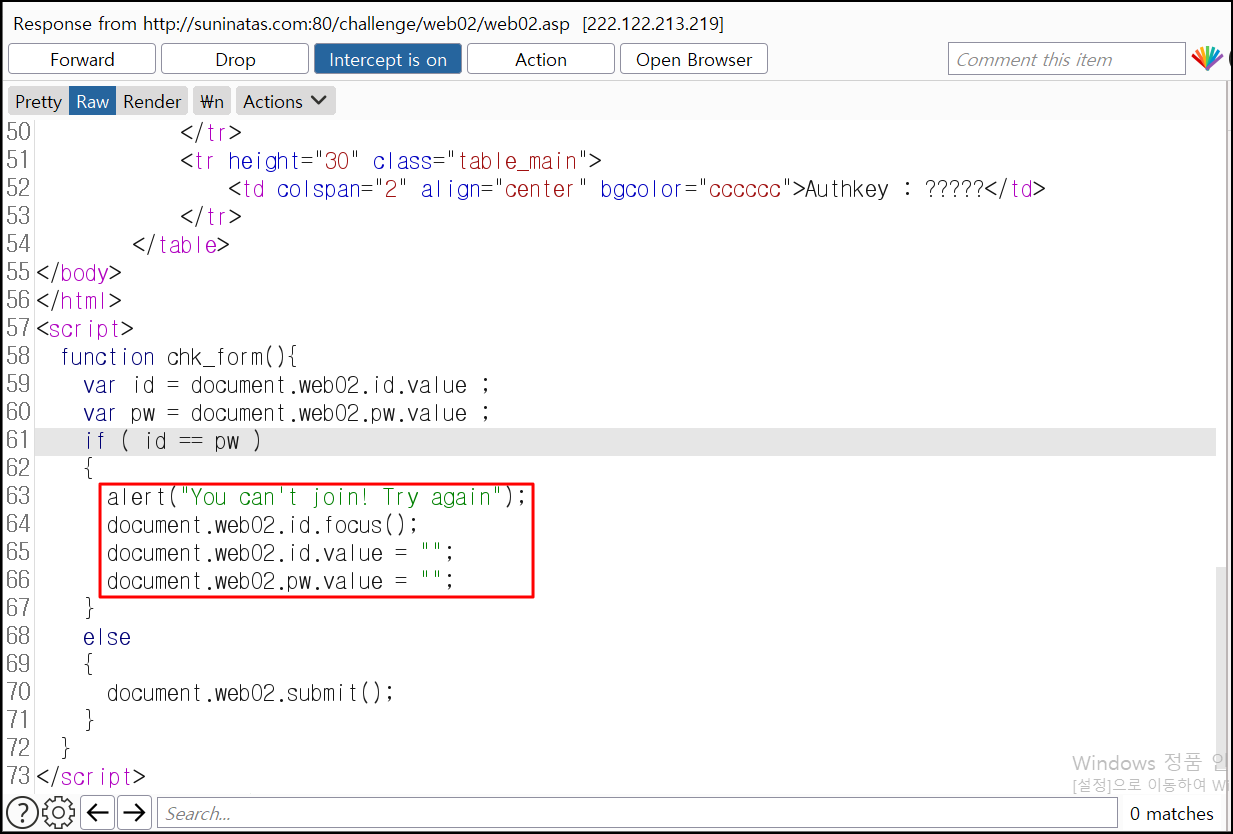
Task: Click 'var pw = document.web02.pw.value' line
Action: 286,413
